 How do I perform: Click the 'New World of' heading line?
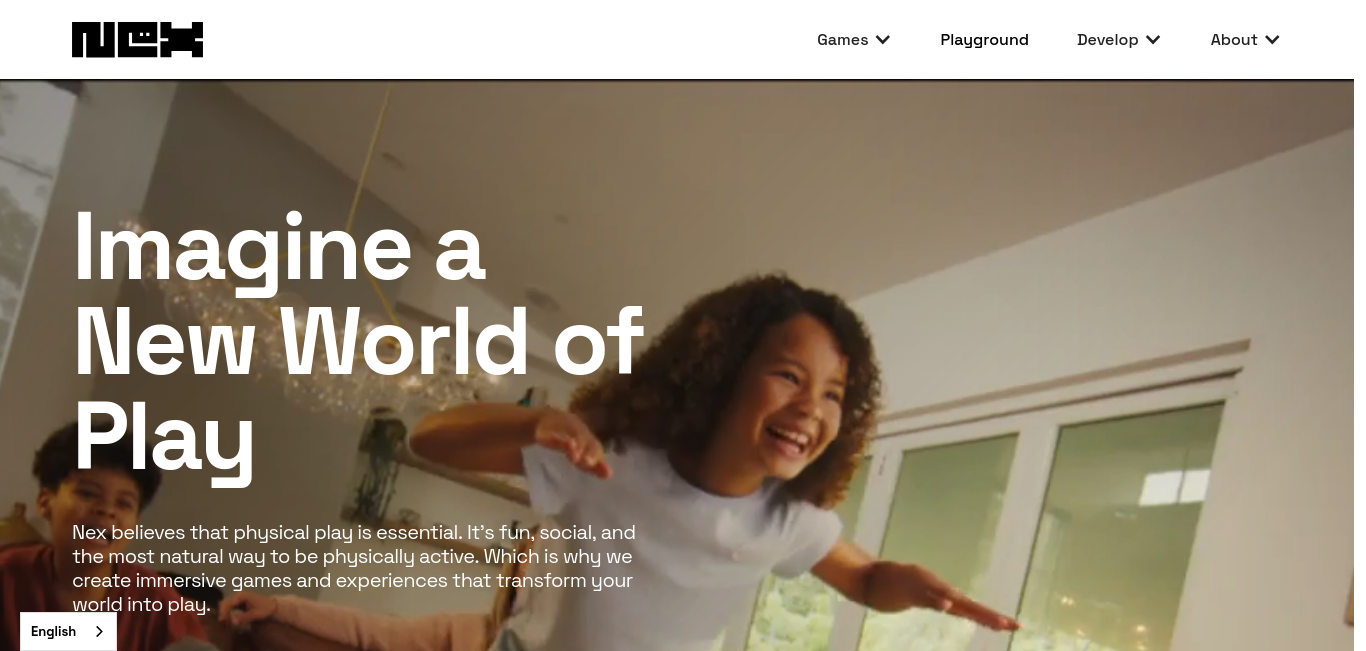[359, 343]
